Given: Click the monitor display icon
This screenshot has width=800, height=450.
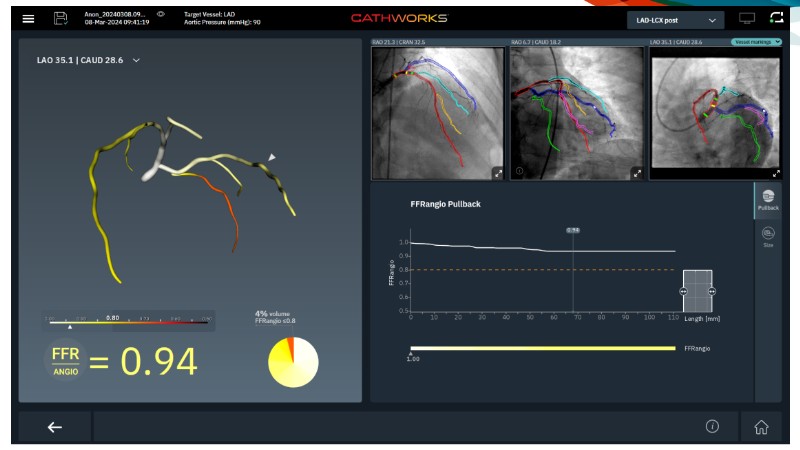Looking at the screenshot, I should coord(746,19).
